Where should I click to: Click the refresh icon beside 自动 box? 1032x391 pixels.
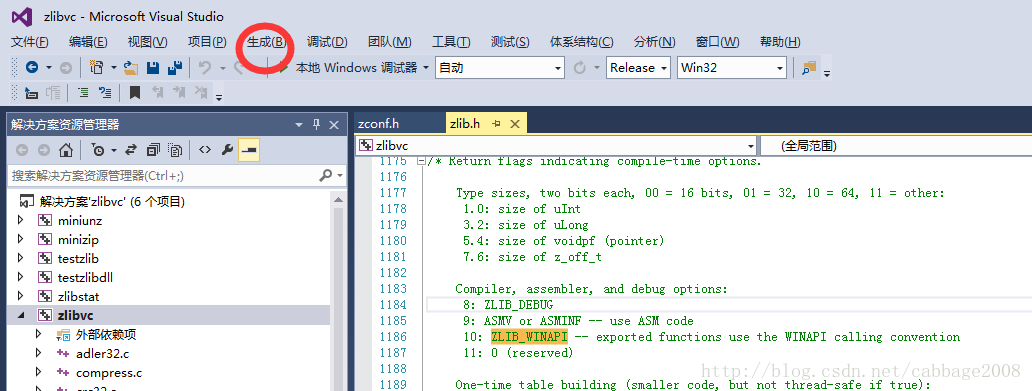click(580, 67)
